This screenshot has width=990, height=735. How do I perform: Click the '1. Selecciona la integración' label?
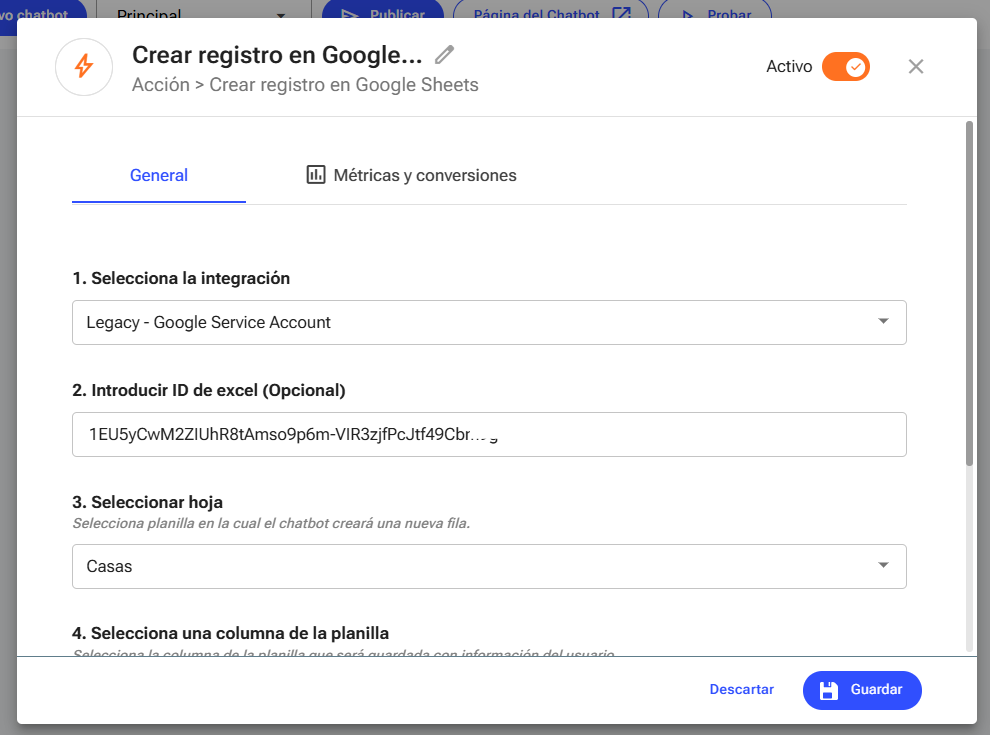tap(181, 278)
